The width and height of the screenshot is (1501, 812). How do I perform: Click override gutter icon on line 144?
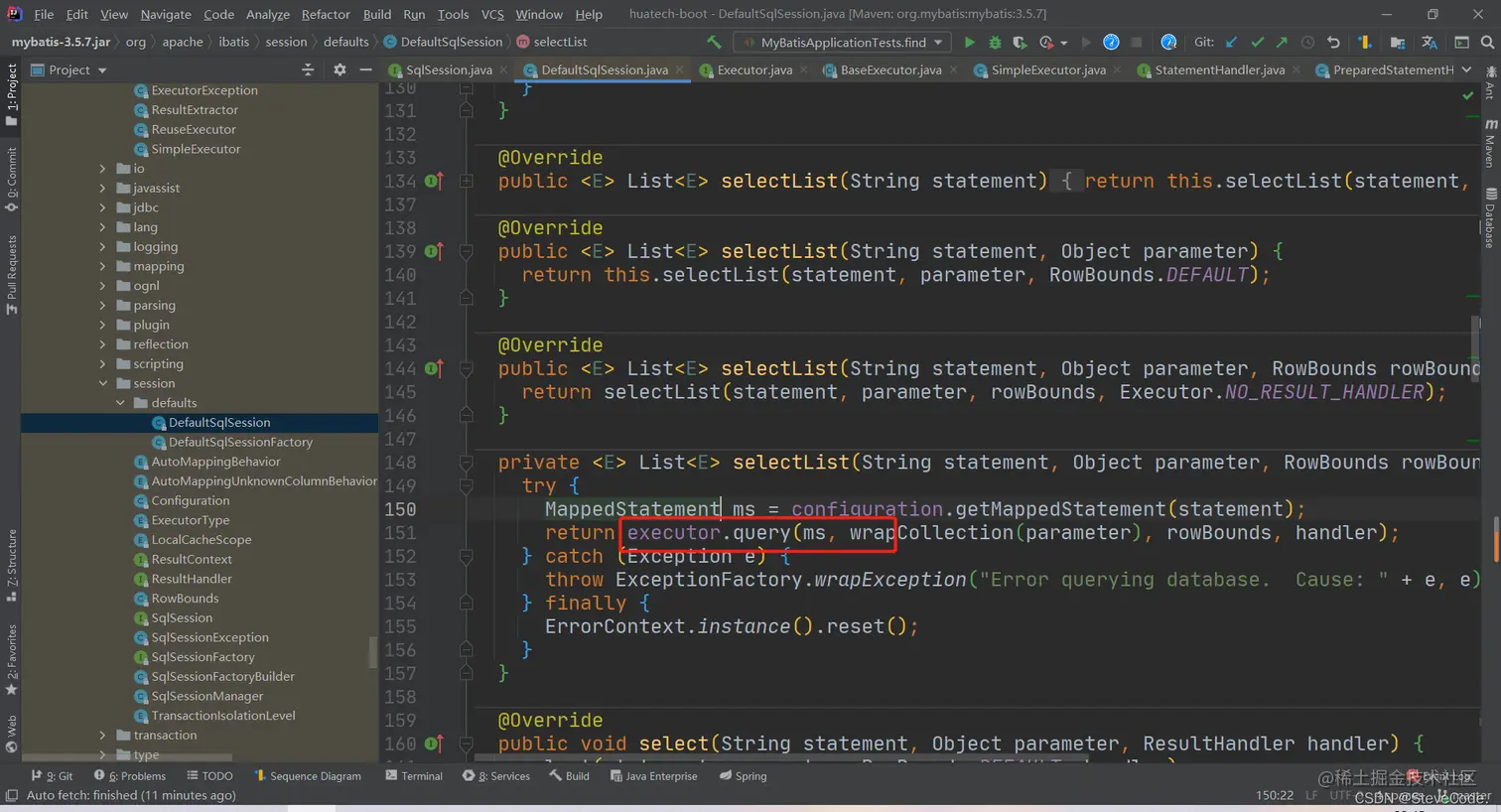pyautogui.click(x=433, y=368)
